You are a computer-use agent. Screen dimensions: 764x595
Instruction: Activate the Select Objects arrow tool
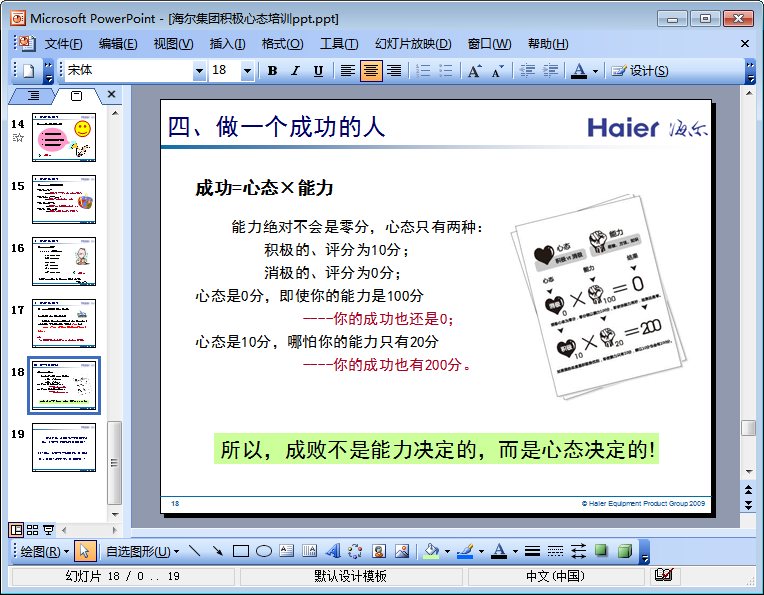pyautogui.click(x=85, y=551)
